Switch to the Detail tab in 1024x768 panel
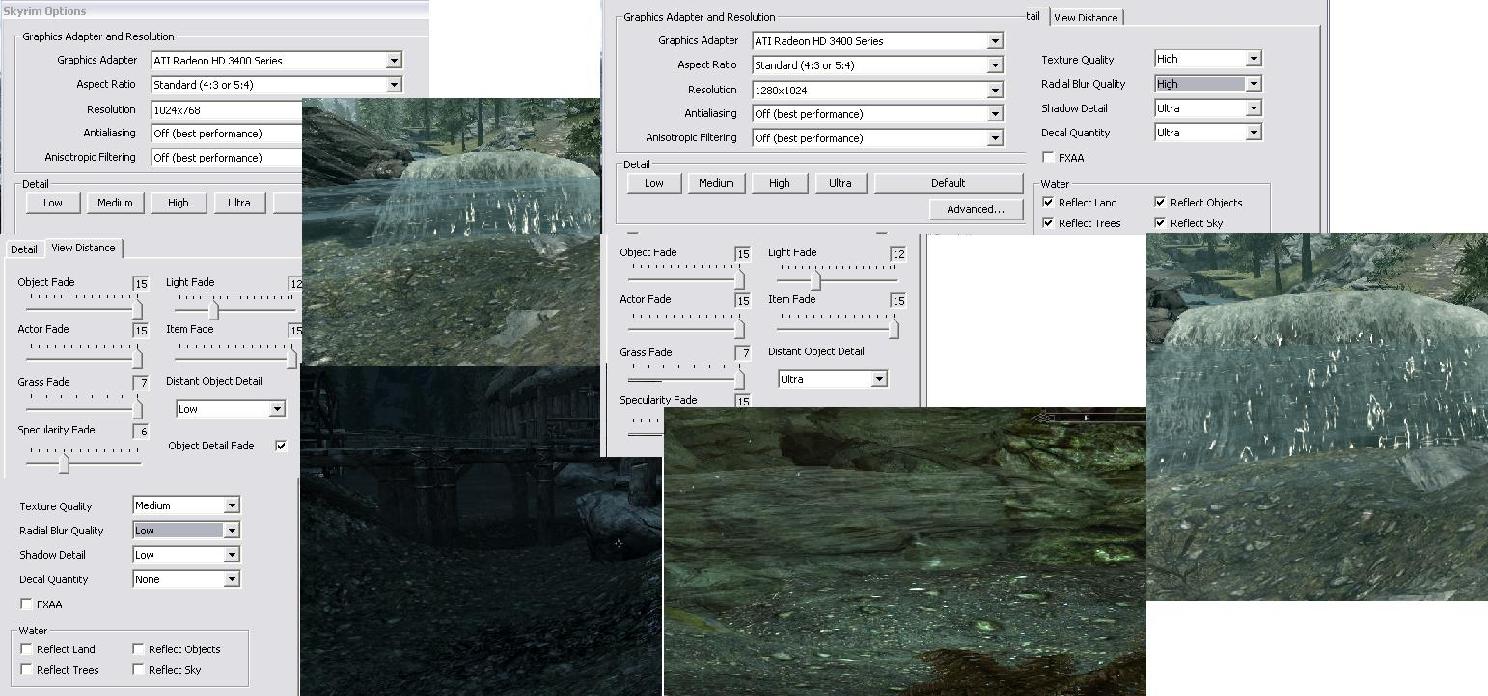 click(x=24, y=249)
